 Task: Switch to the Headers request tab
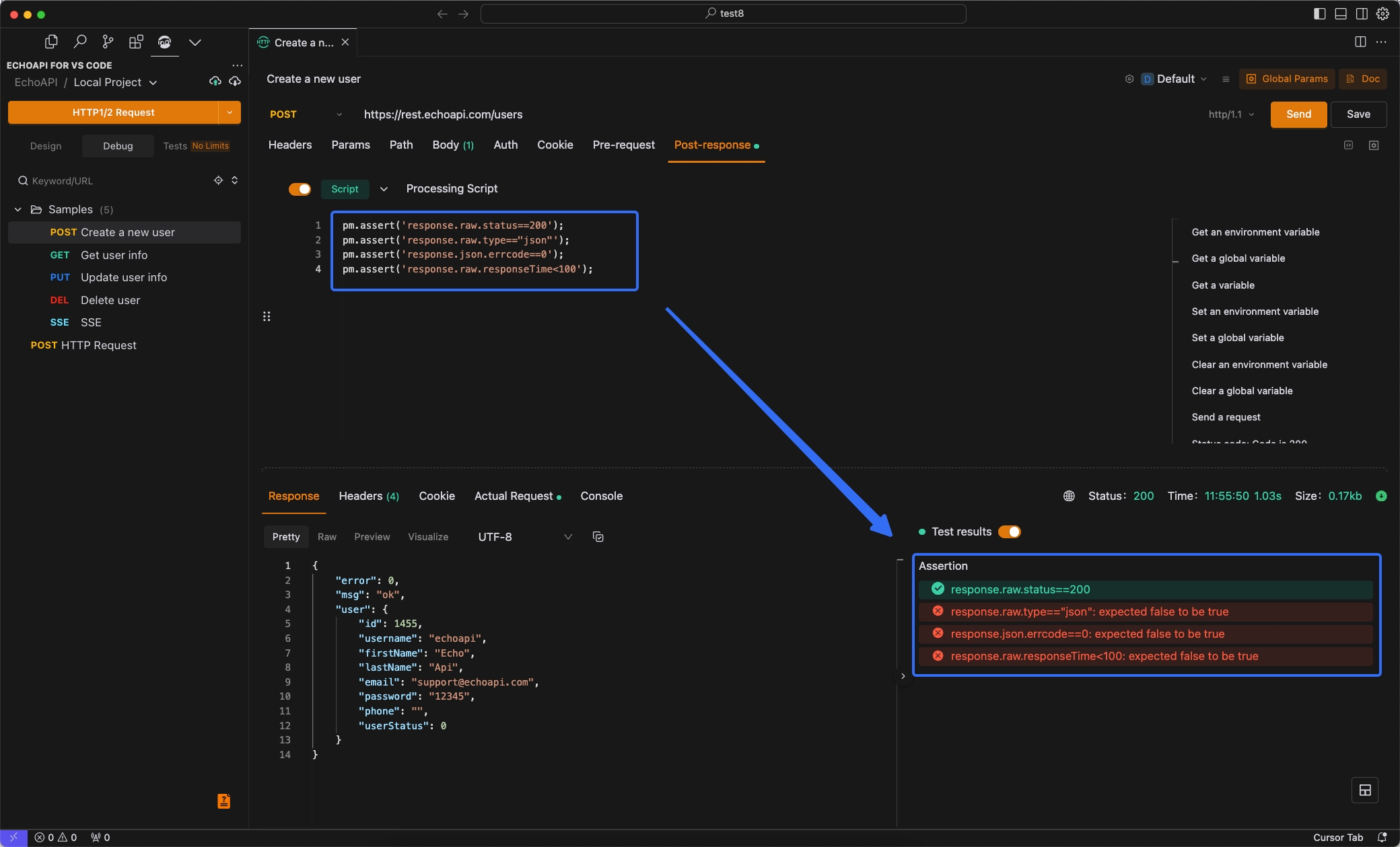point(290,145)
